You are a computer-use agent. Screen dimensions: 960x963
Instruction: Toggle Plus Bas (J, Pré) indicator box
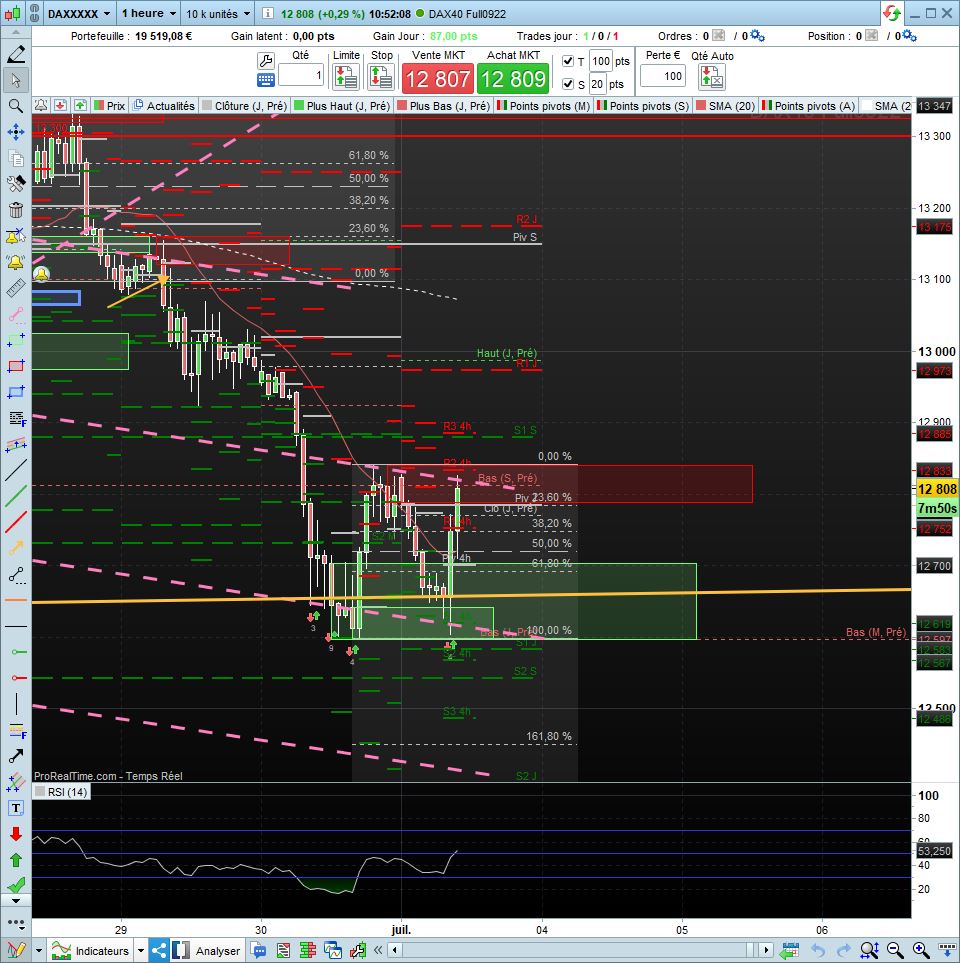point(402,106)
